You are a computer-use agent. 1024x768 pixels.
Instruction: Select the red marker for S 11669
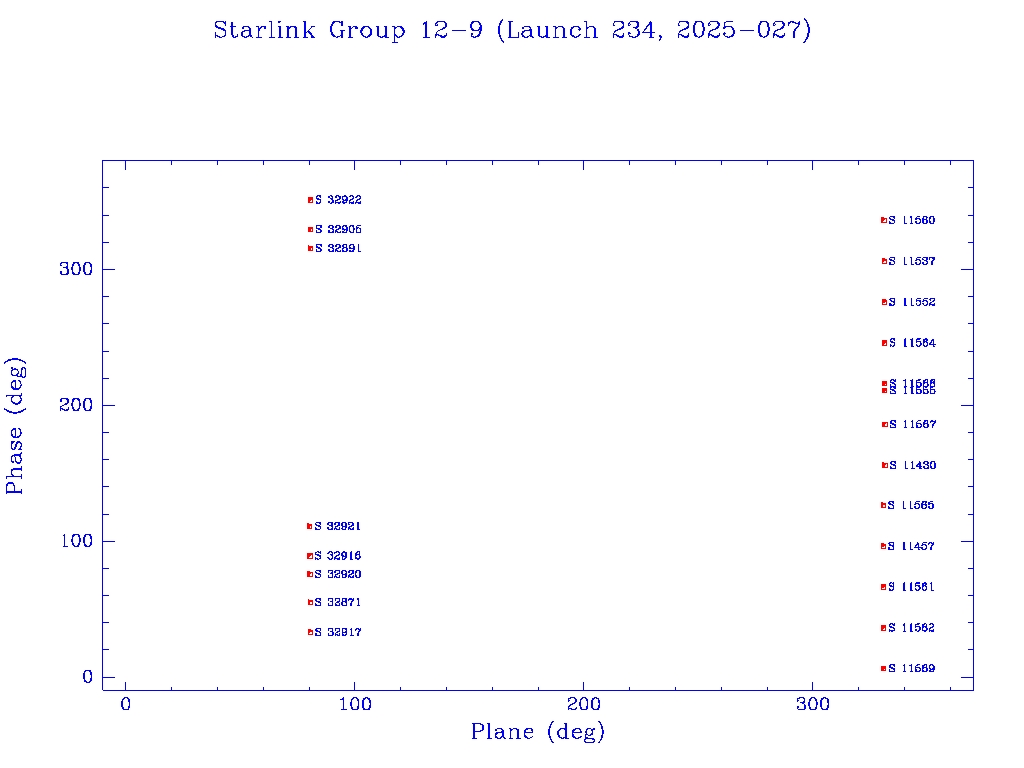tap(884, 668)
